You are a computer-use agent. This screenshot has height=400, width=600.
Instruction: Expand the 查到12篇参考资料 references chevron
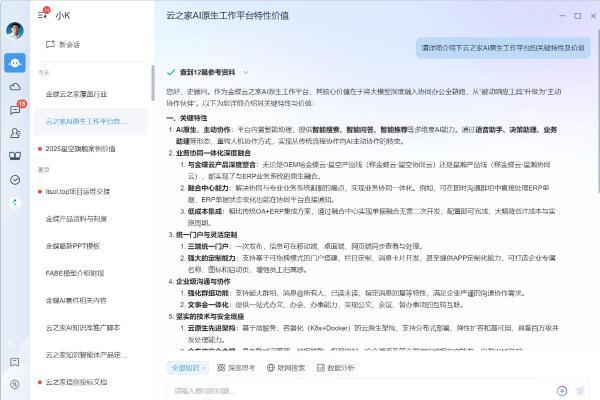pyautogui.click(x=245, y=72)
